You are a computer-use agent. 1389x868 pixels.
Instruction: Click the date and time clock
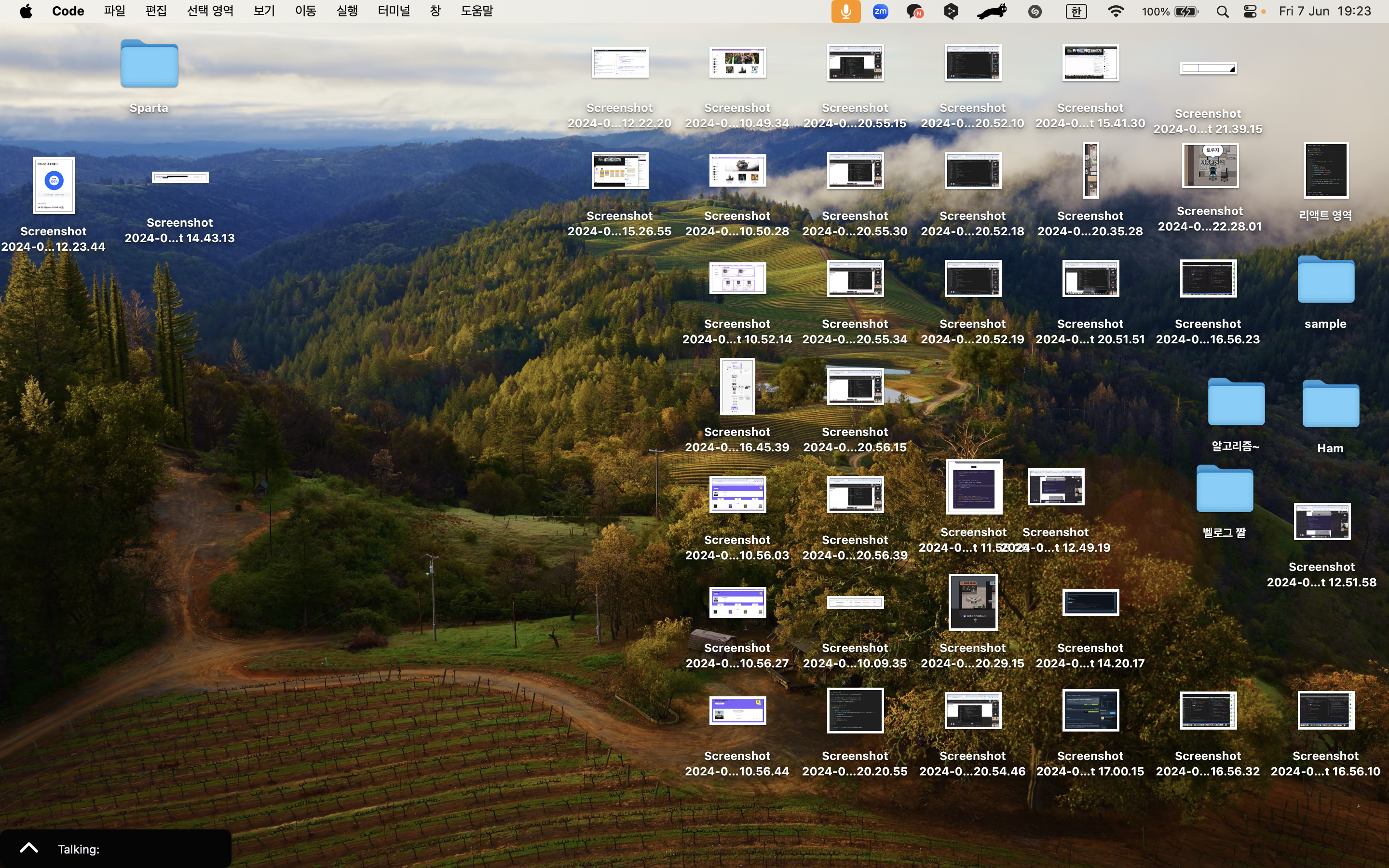pos(1325,12)
